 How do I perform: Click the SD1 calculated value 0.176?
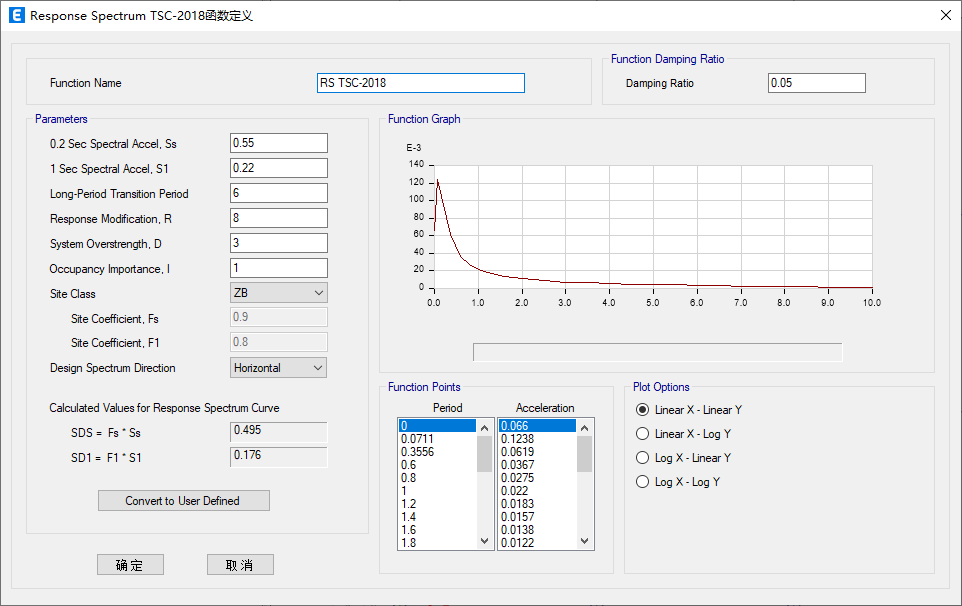279,456
